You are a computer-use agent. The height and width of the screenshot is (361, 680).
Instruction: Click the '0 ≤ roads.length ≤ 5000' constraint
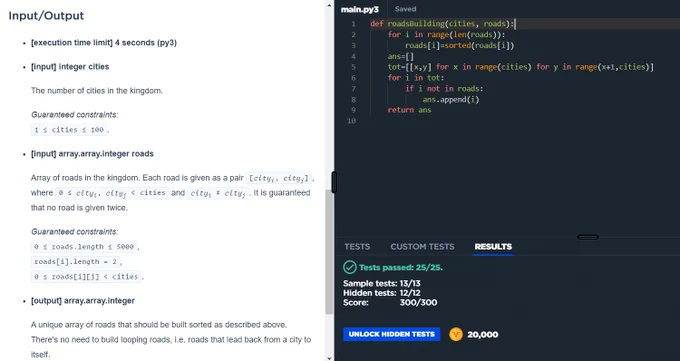pos(84,246)
